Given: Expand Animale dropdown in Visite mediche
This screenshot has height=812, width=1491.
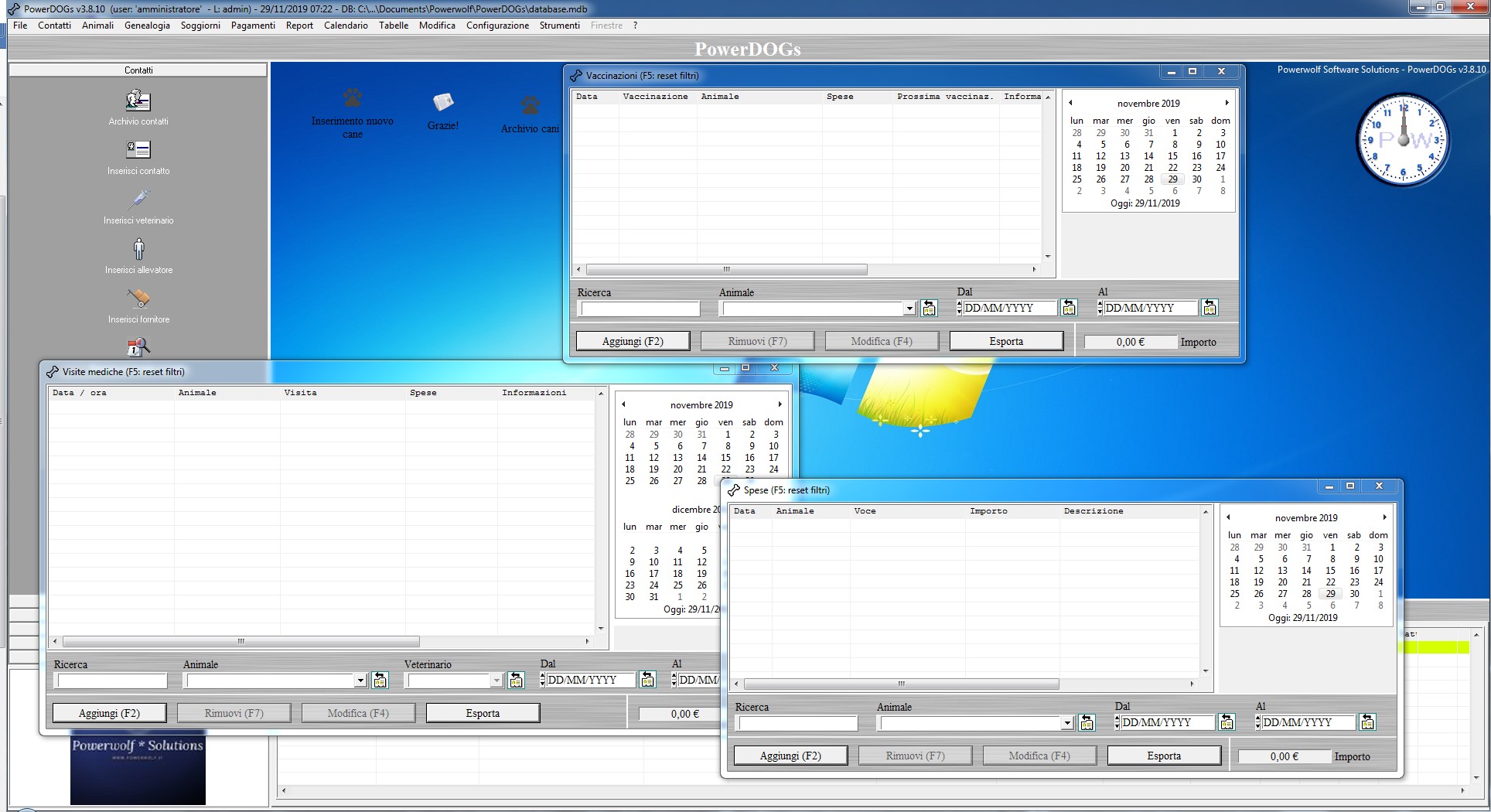Looking at the screenshot, I should [360, 681].
